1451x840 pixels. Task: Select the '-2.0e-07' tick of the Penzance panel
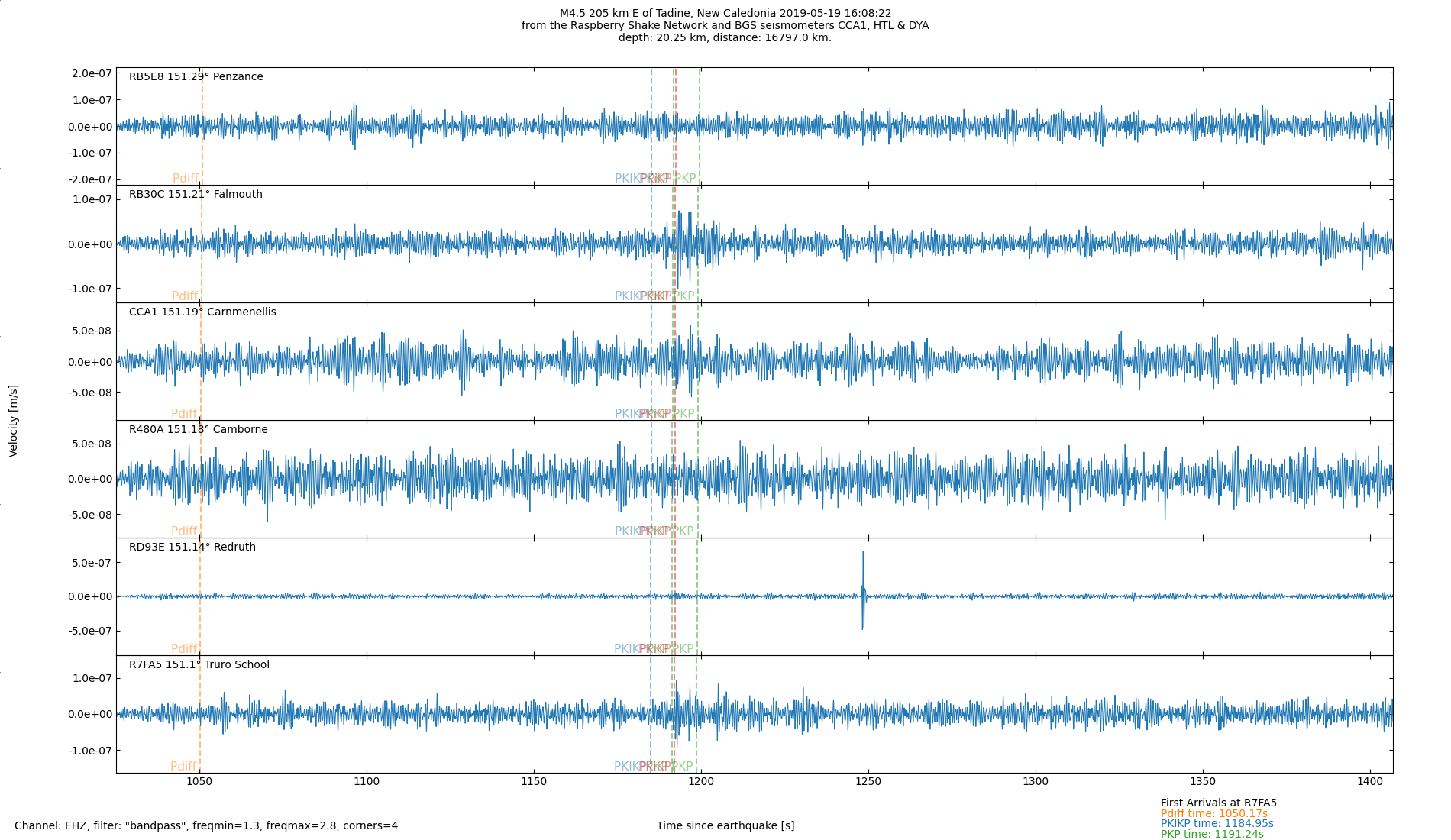point(89,179)
